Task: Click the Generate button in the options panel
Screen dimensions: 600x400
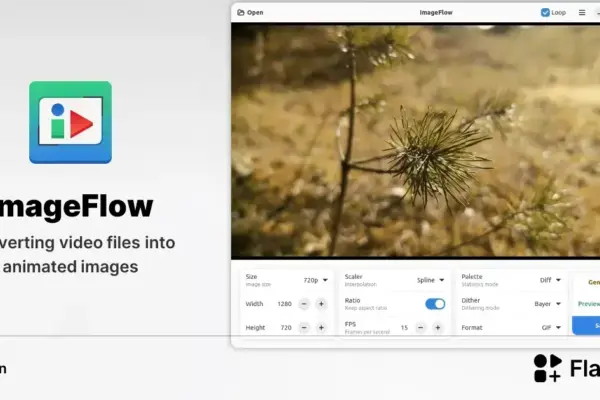Action: pyautogui.click(x=593, y=282)
